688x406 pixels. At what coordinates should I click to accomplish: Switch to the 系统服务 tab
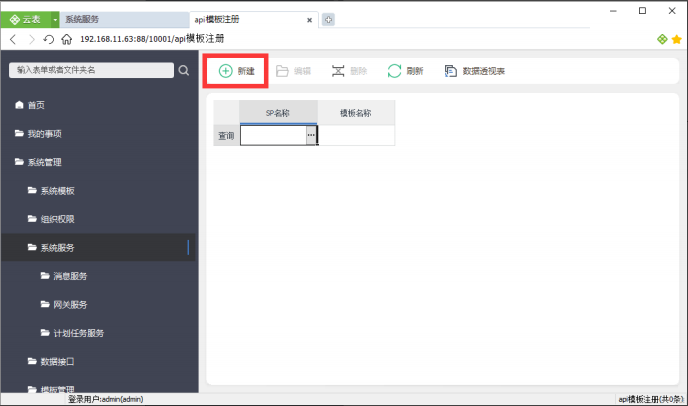coord(124,20)
